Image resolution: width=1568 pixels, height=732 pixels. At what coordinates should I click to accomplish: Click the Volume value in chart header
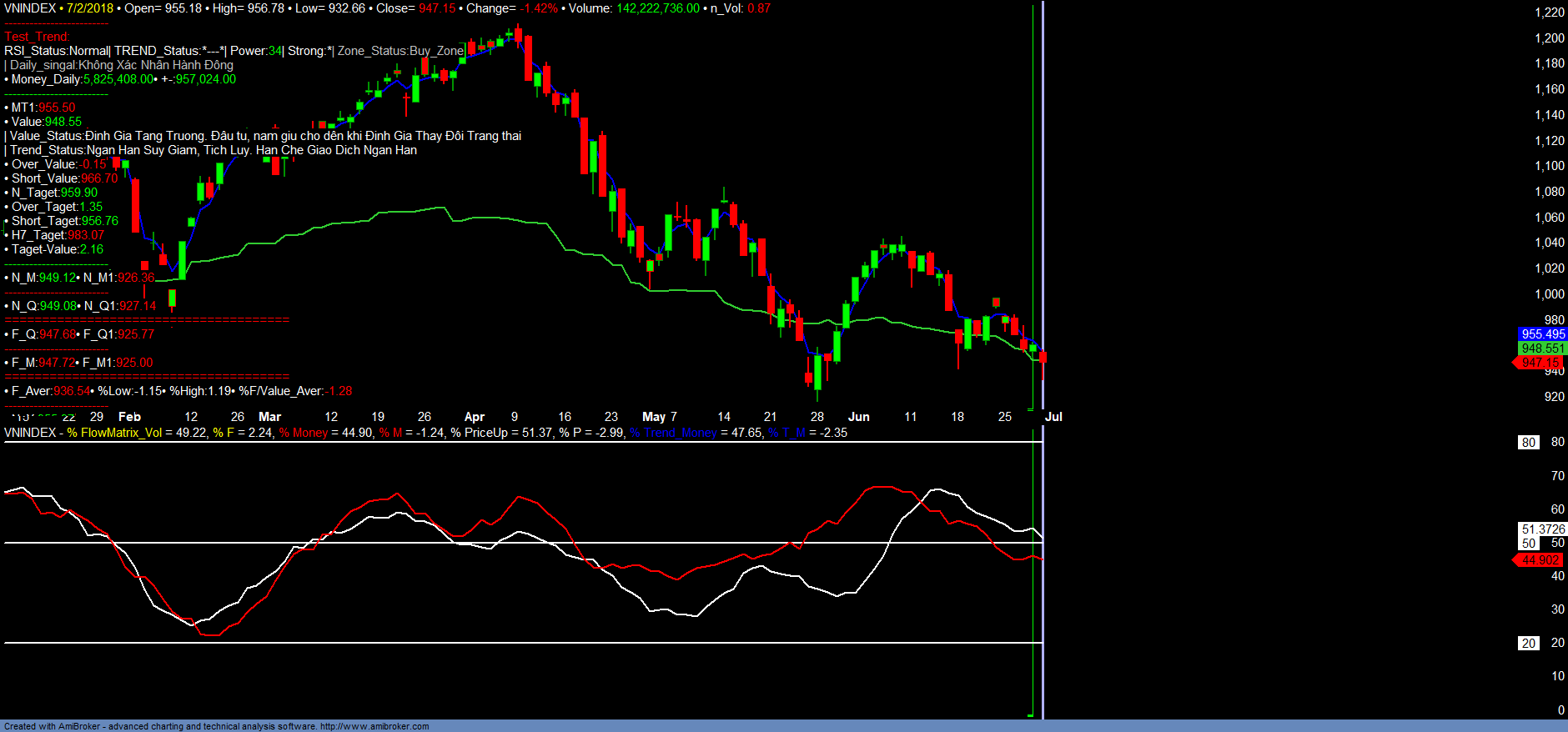(657, 8)
